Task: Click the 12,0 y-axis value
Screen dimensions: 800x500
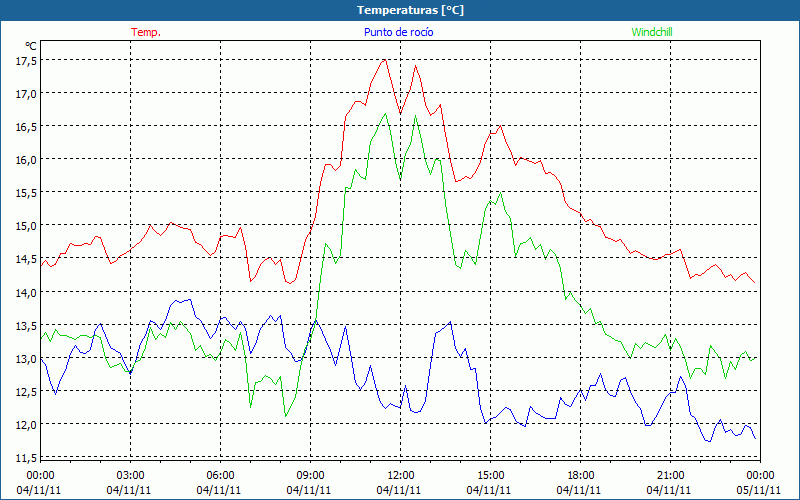Action: pos(27,424)
